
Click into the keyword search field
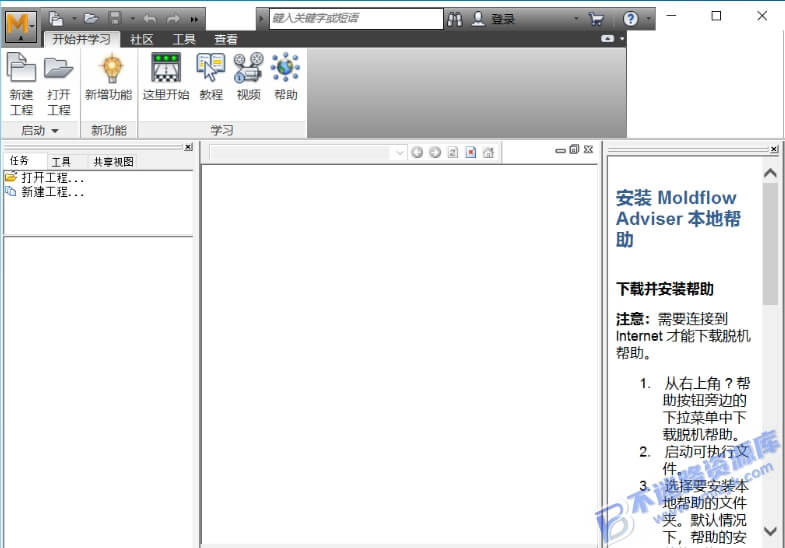coord(356,19)
